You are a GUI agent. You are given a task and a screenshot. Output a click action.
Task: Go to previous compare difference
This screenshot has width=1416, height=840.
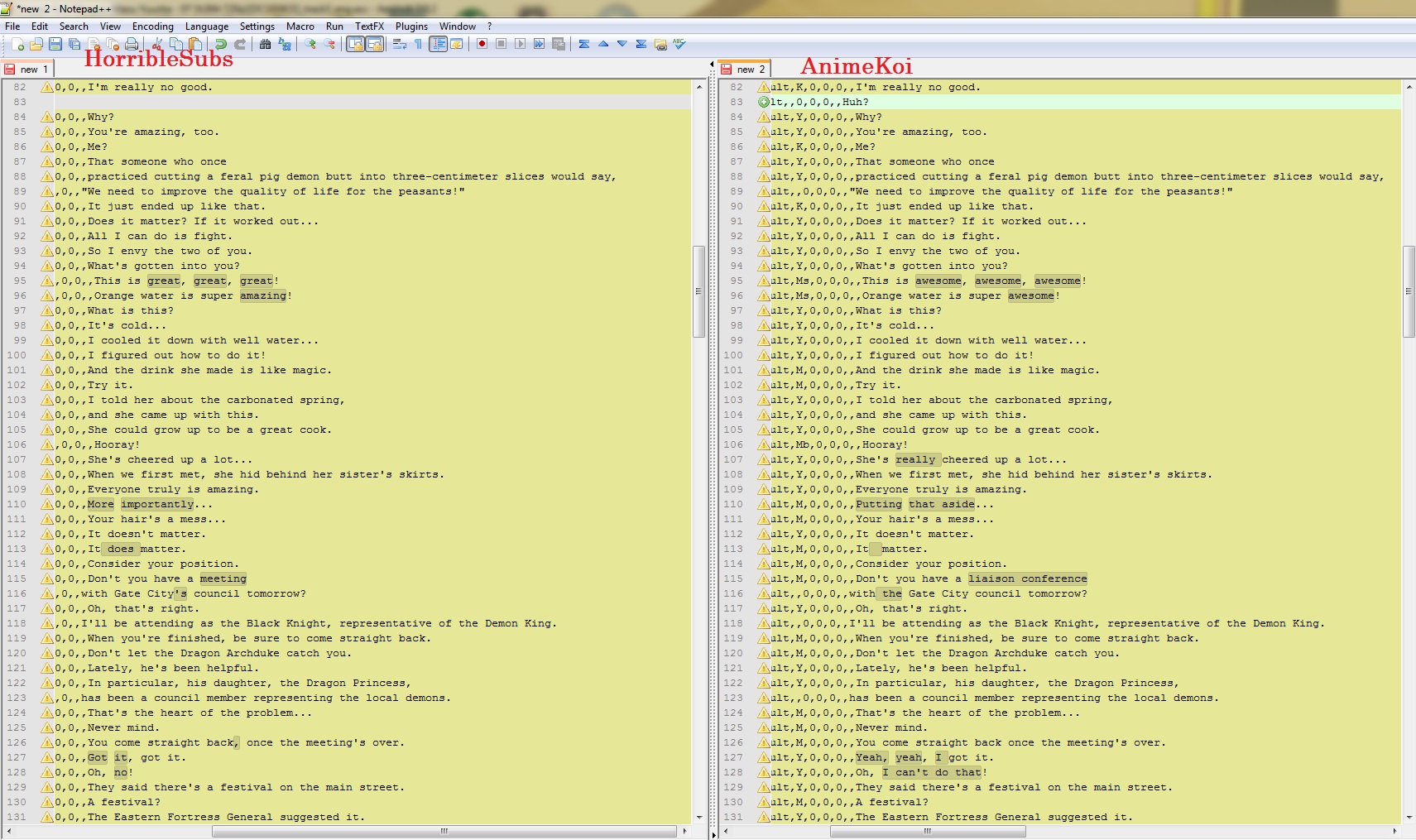tap(602, 44)
